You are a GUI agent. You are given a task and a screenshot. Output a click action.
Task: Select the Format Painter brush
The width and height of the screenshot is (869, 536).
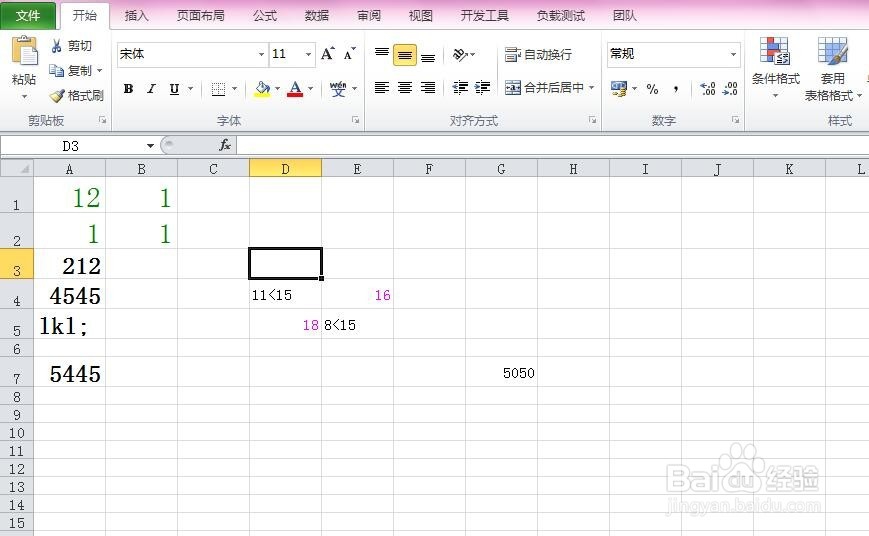click(57, 96)
